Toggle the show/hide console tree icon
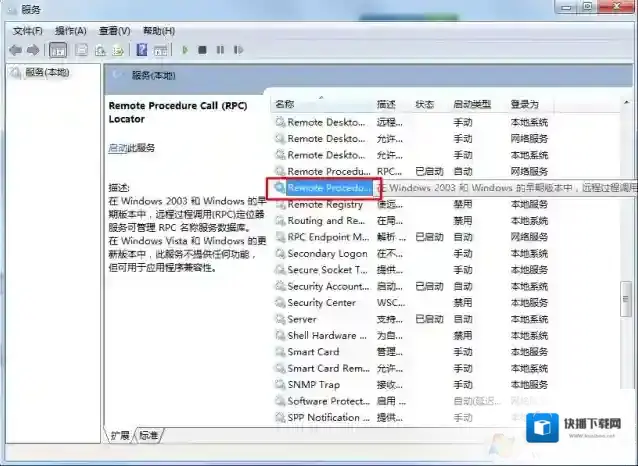 [x=58, y=49]
